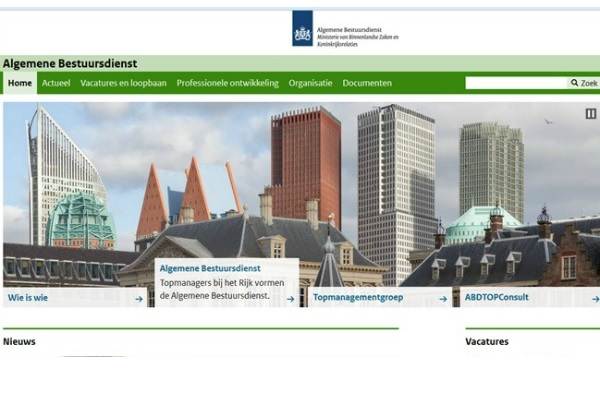Open the Actueel menu
Image resolution: width=600 pixels, height=400 pixels.
click(56, 83)
